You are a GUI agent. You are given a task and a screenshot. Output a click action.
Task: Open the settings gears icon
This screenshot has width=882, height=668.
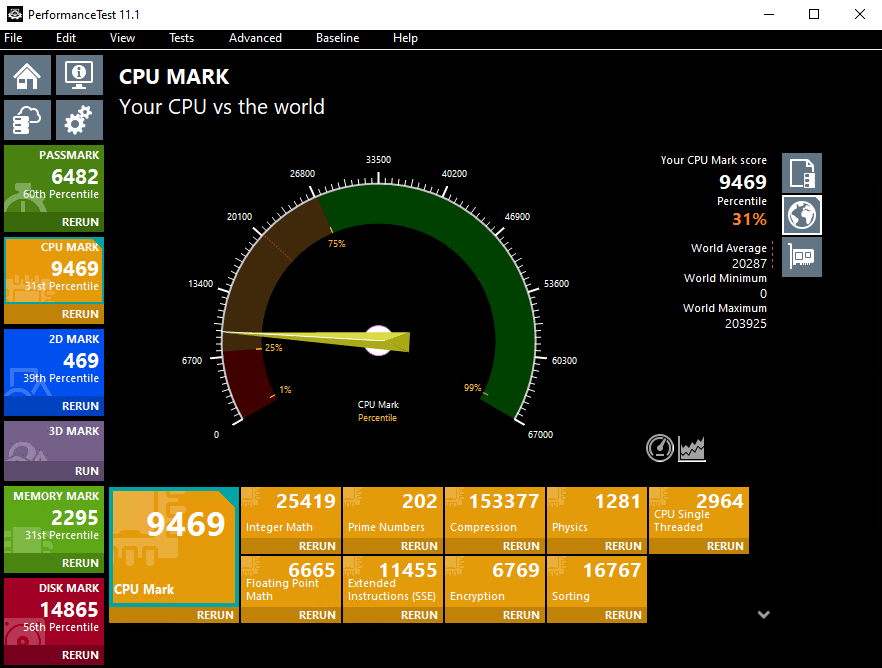79,120
